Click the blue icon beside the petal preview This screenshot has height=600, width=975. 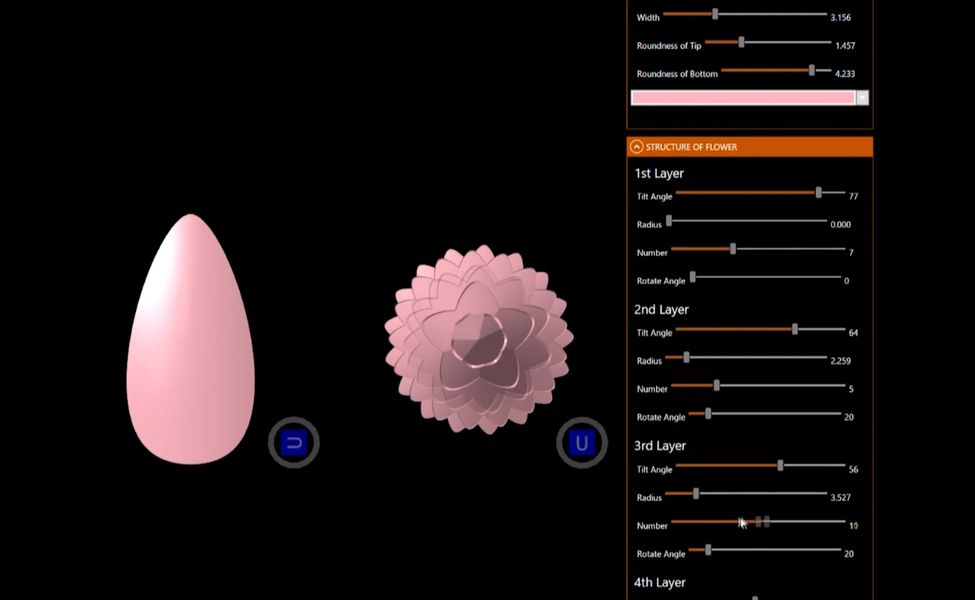click(x=294, y=442)
